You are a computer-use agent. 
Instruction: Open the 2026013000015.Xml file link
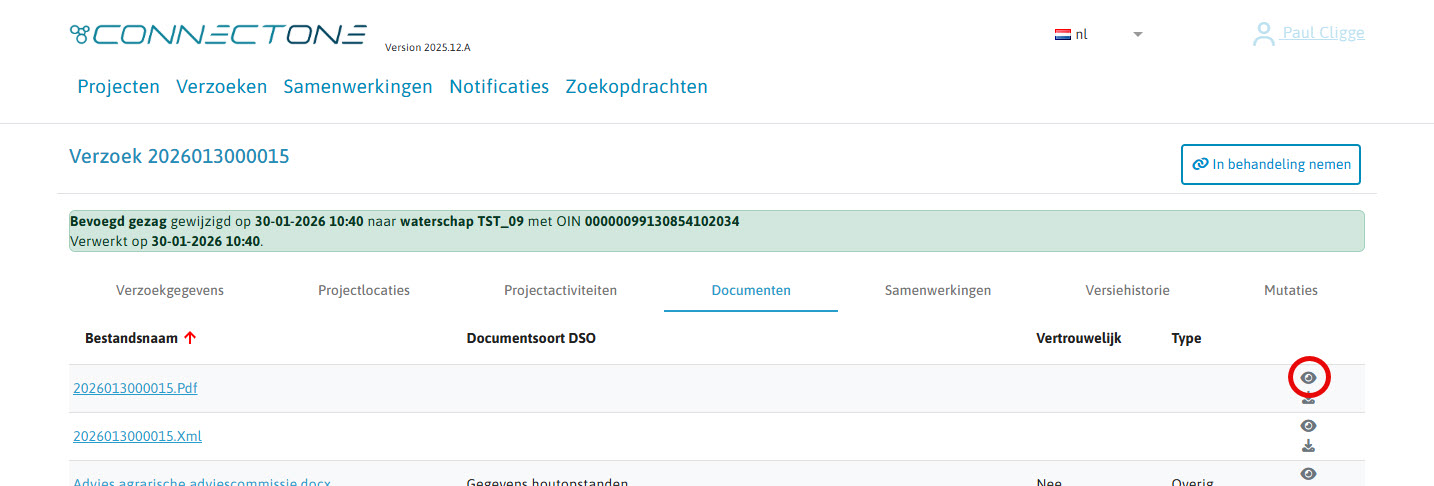tap(138, 436)
